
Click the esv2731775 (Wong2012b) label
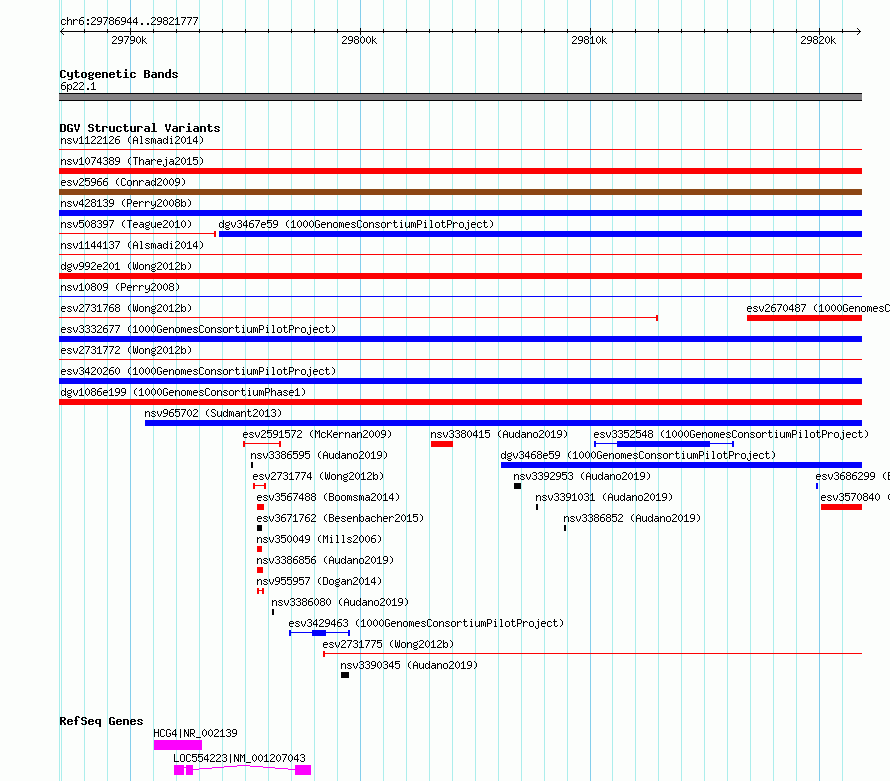click(388, 644)
